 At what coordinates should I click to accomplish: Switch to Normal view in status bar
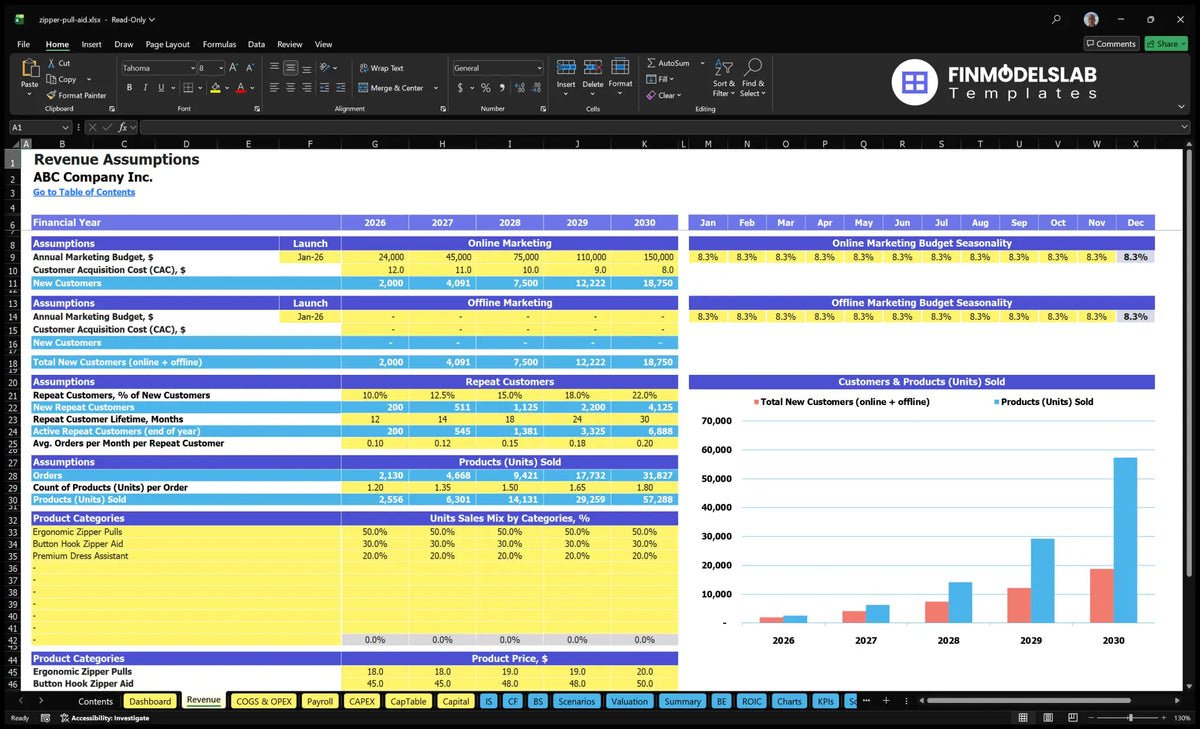click(1022, 718)
